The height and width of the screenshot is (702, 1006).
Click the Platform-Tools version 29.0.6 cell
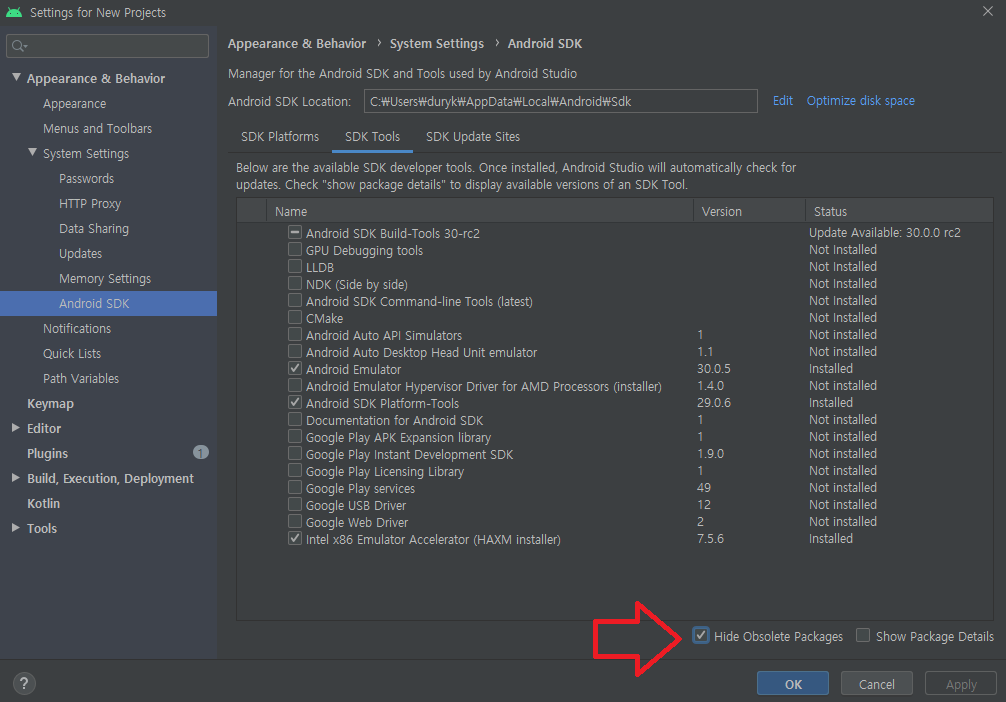[714, 402]
